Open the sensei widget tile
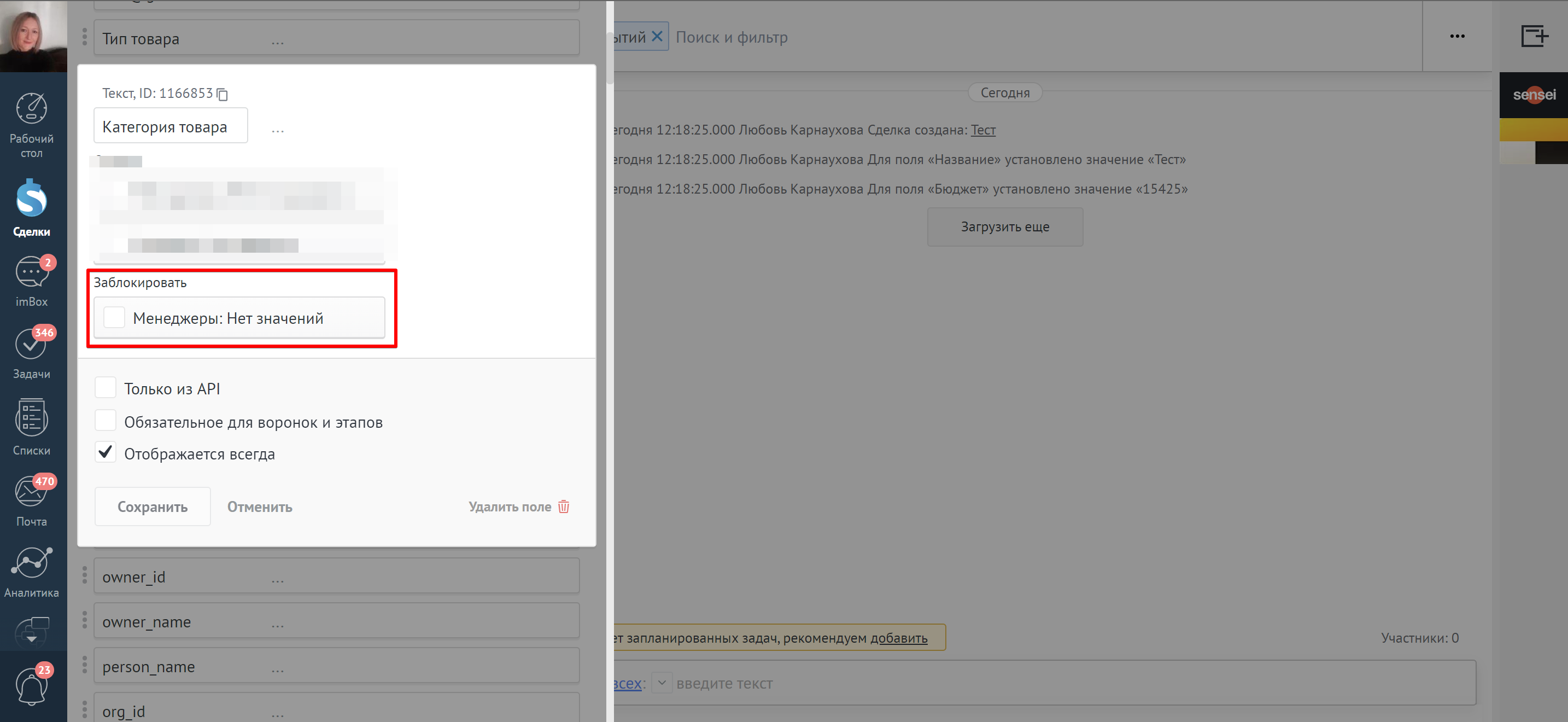The width and height of the screenshot is (1568, 722). pos(1534,95)
